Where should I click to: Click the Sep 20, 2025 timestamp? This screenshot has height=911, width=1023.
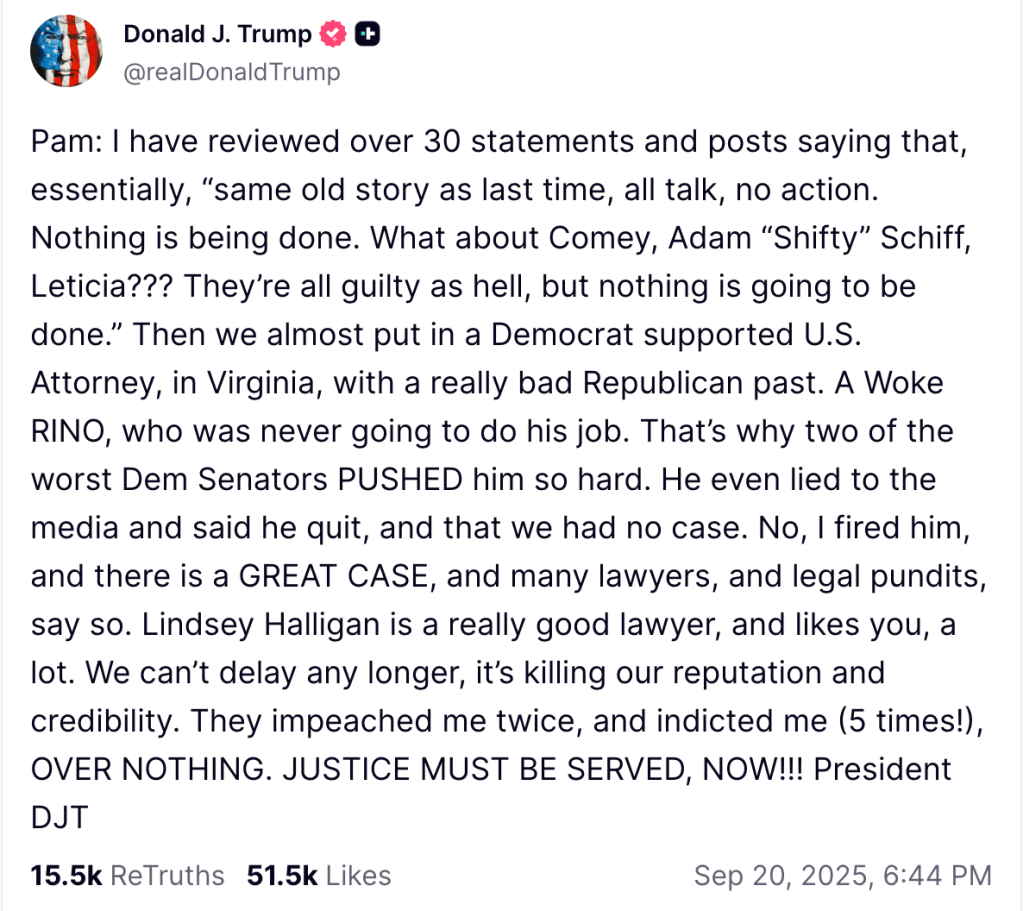842,876
